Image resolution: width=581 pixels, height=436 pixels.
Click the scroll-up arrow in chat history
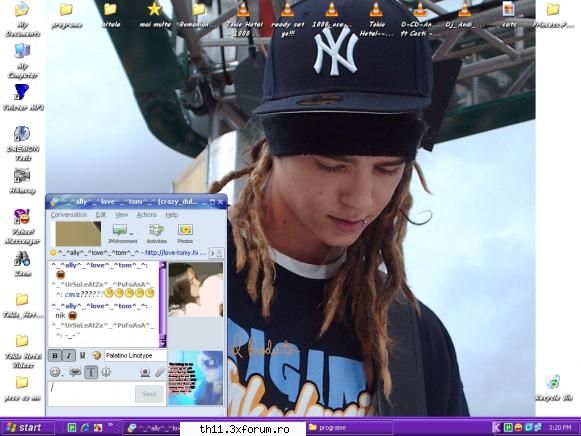(x=162, y=265)
